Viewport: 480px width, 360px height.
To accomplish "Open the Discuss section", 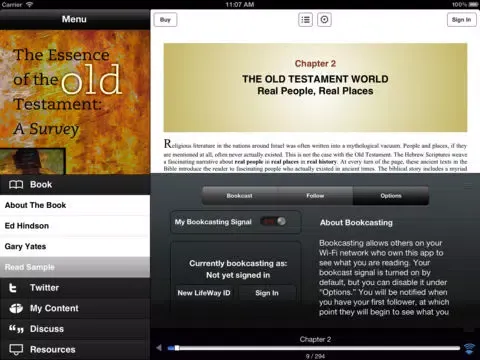I will coord(75,329).
